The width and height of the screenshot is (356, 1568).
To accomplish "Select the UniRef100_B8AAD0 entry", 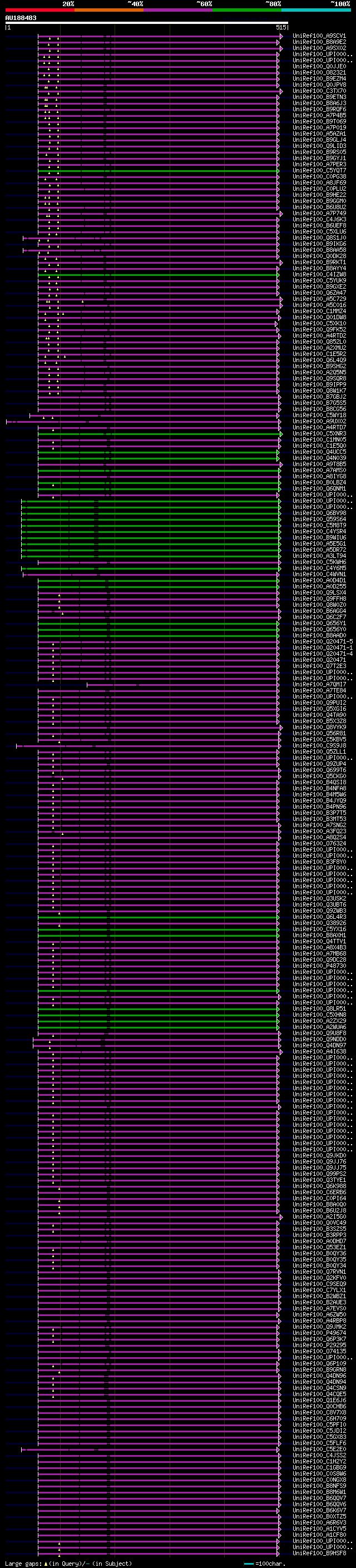I will (x=319, y=635).
